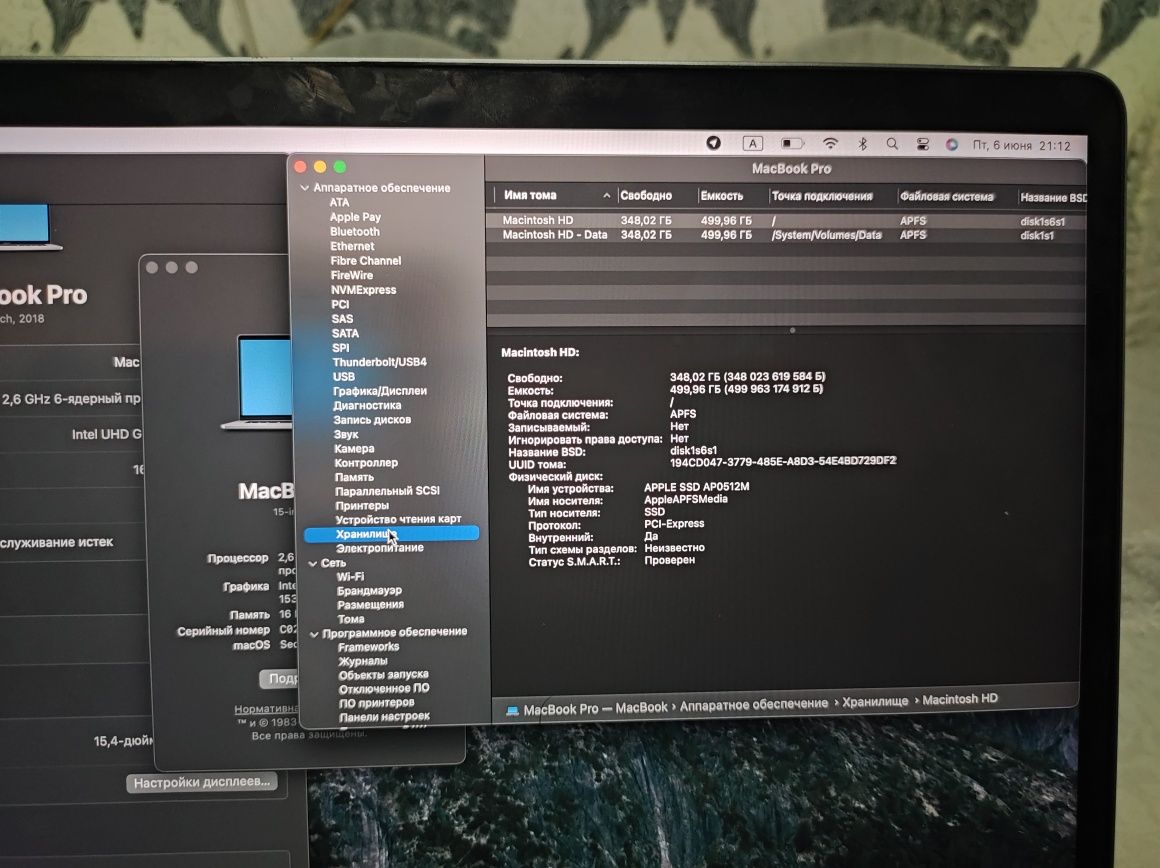Click the laptop icon in the path bar
The image size is (1160, 868).
tap(512, 710)
